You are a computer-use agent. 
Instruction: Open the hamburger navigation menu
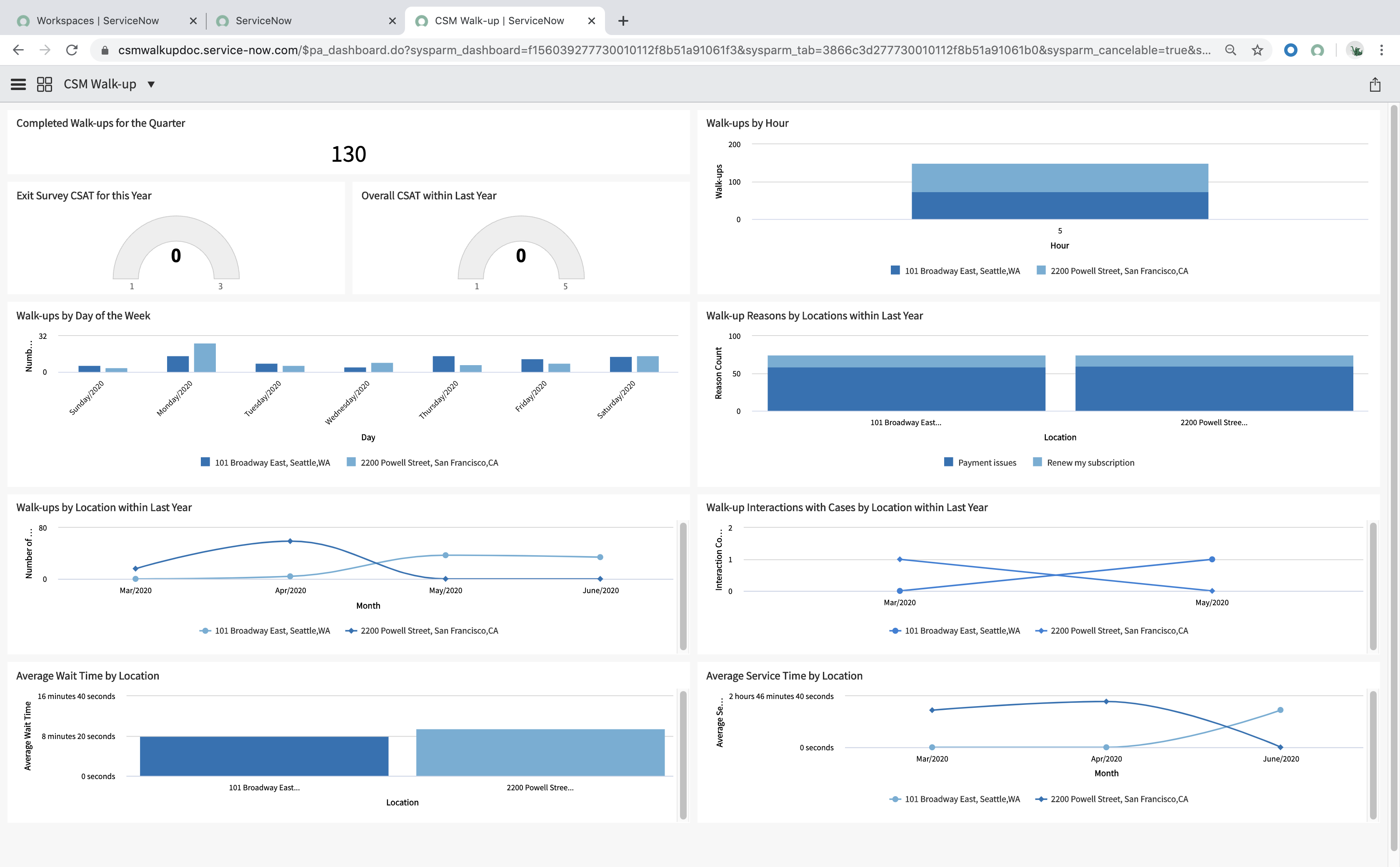(18, 84)
